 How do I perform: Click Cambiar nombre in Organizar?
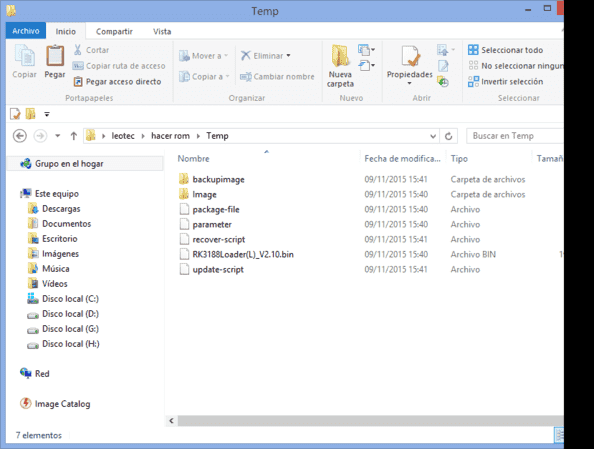(277, 77)
